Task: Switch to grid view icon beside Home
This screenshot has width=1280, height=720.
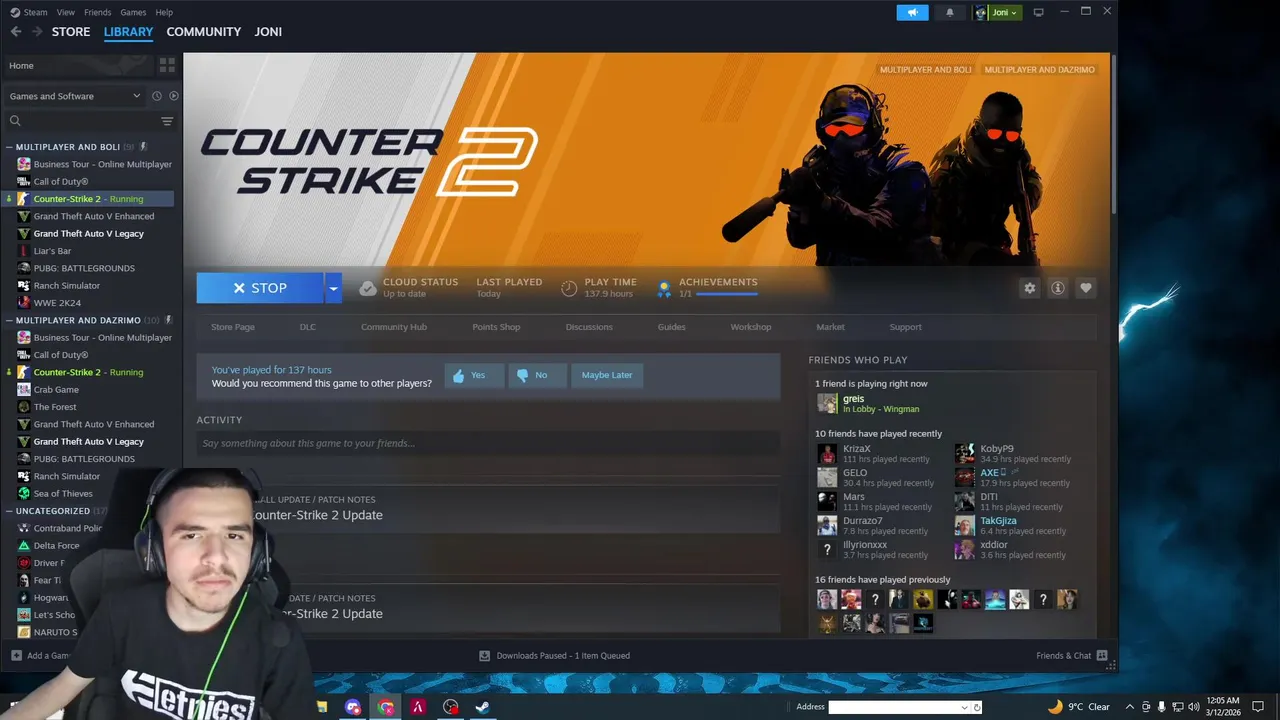Action: tap(167, 65)
